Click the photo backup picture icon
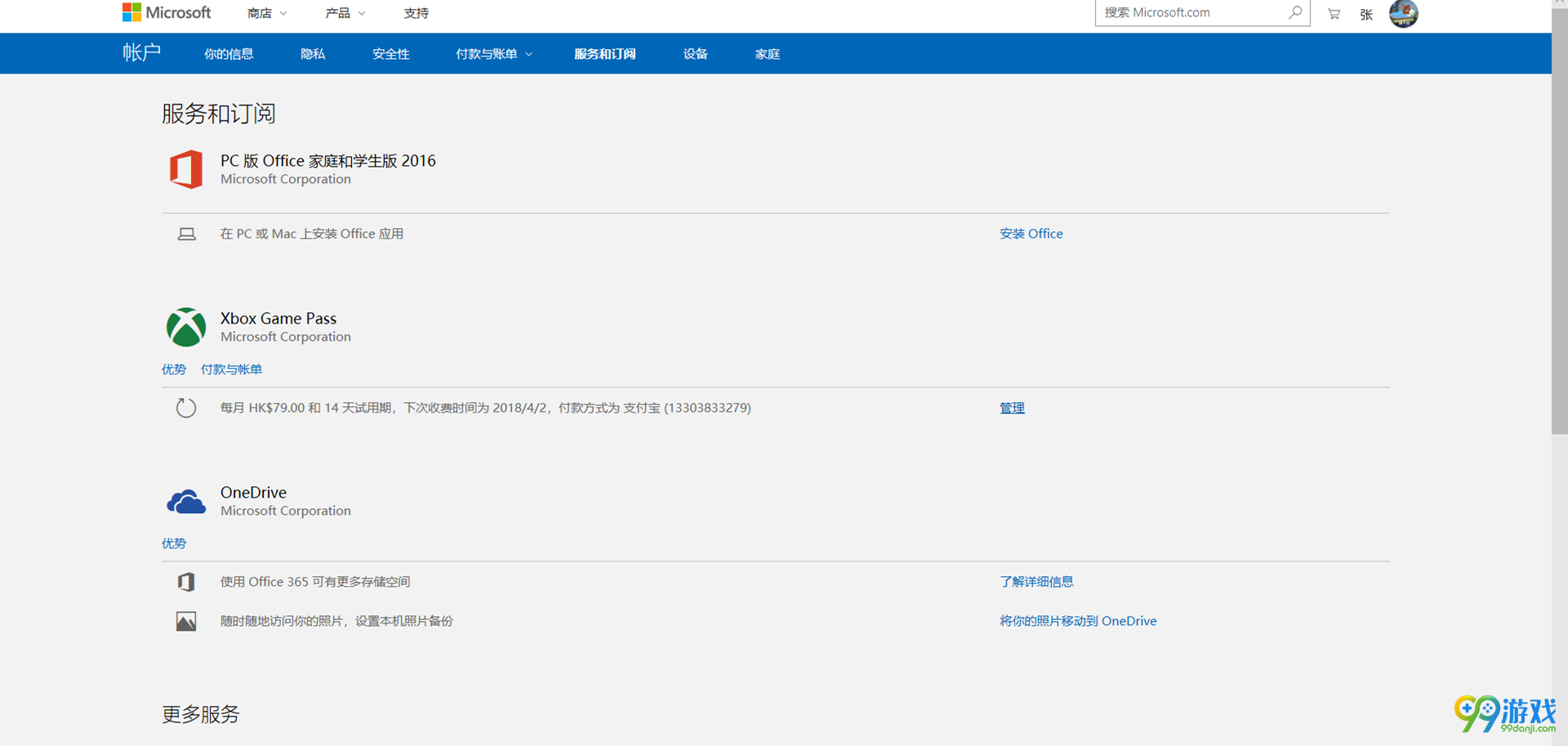Screen dimensions: 1568x746 point(186,621)
